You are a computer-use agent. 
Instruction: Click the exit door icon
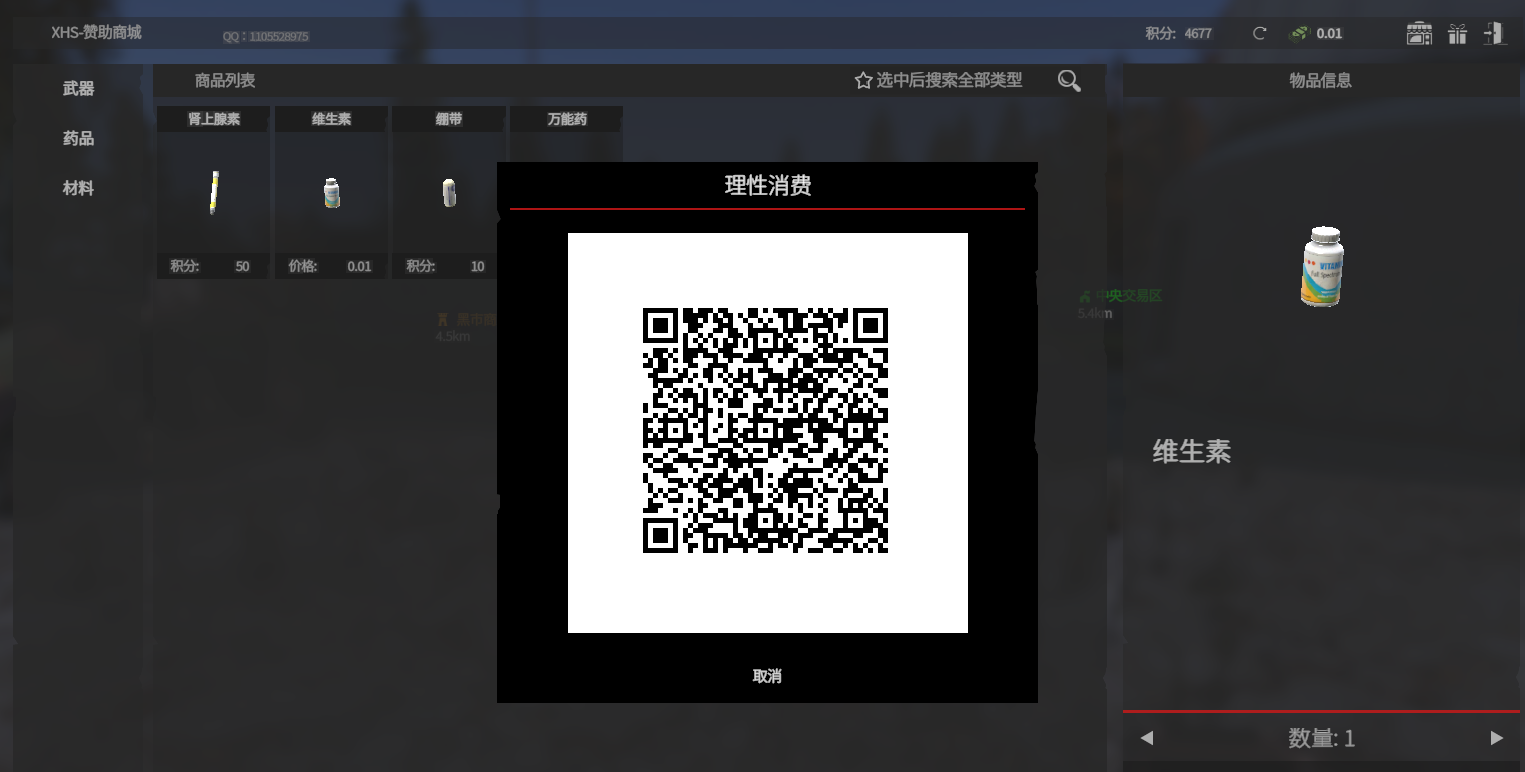[1494, 33]
